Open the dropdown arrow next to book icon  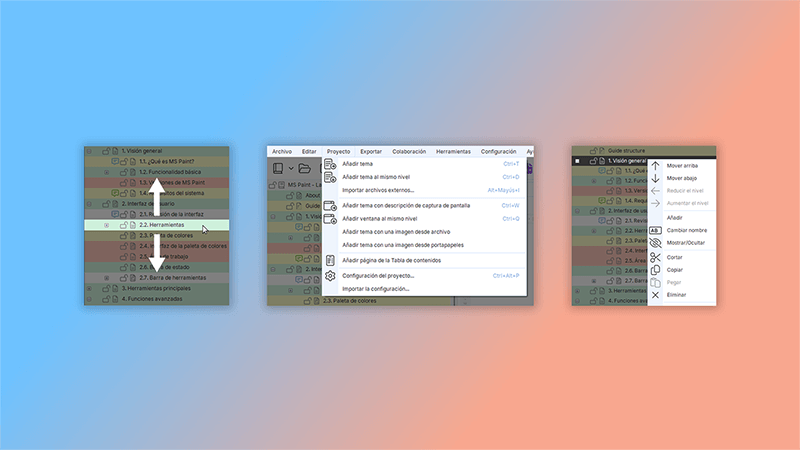(x=291, y=169)
